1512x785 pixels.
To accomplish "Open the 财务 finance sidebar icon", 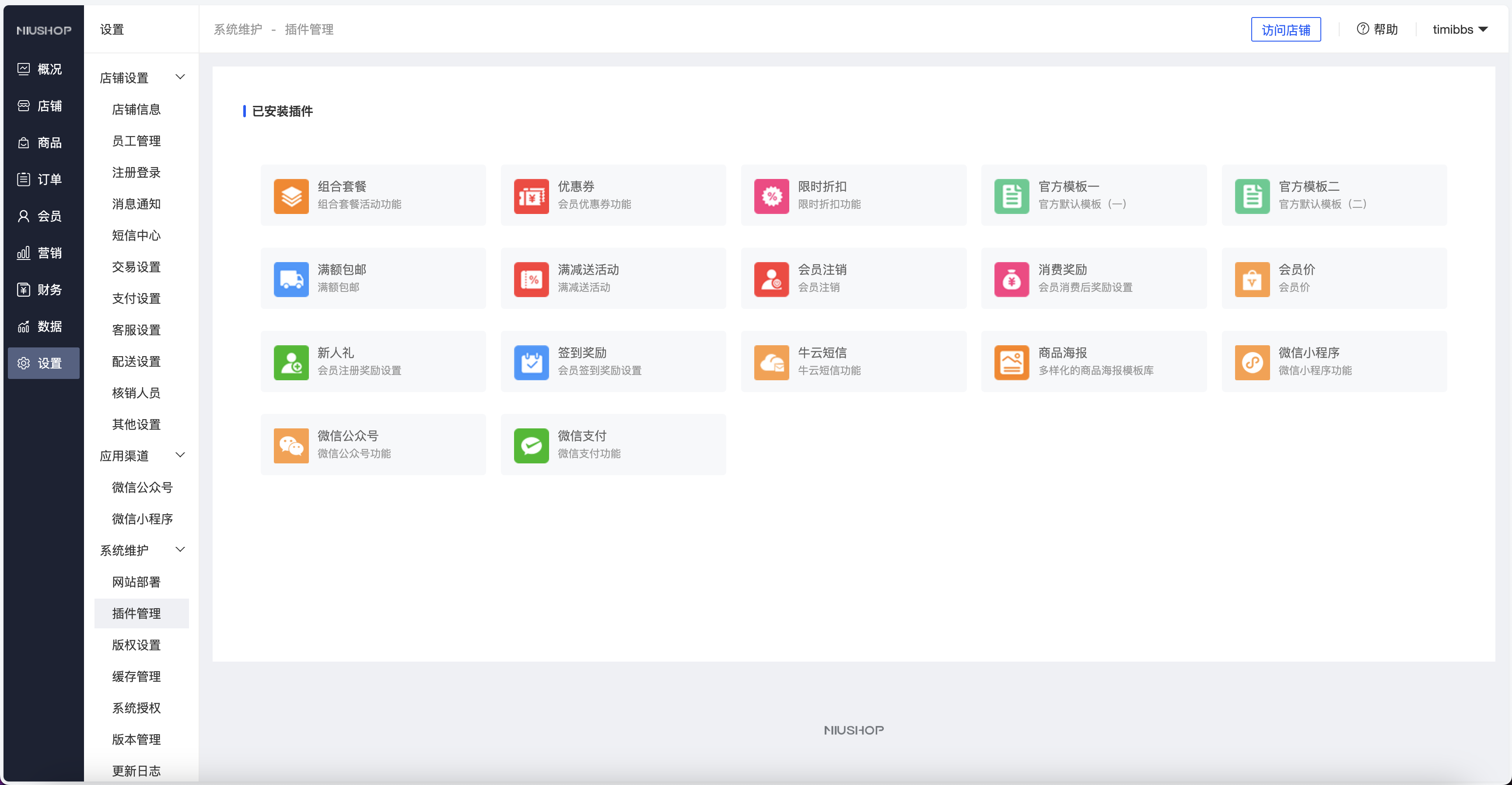I will (24, 290).
